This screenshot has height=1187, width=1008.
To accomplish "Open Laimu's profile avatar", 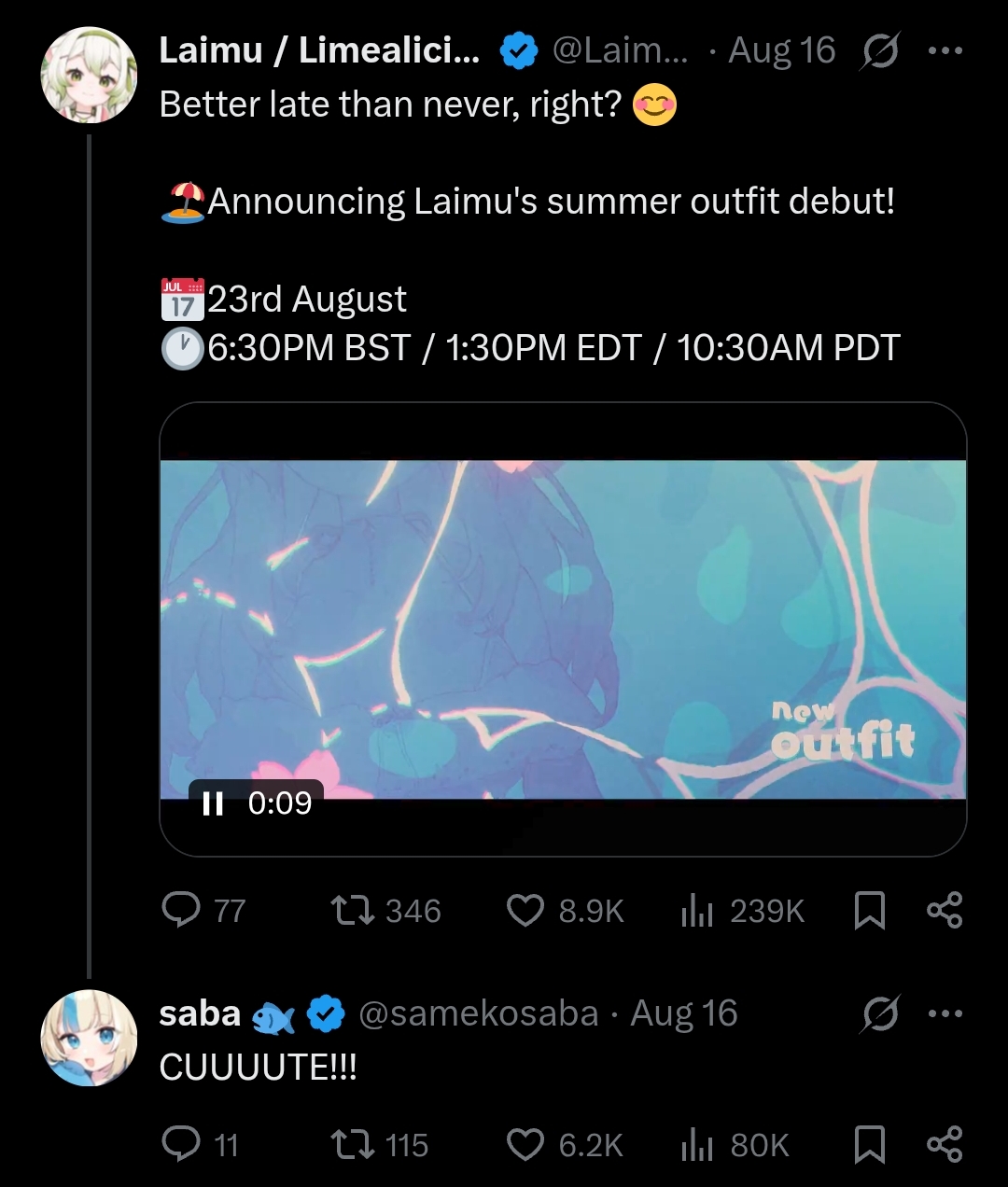I will tap(89, 75).
